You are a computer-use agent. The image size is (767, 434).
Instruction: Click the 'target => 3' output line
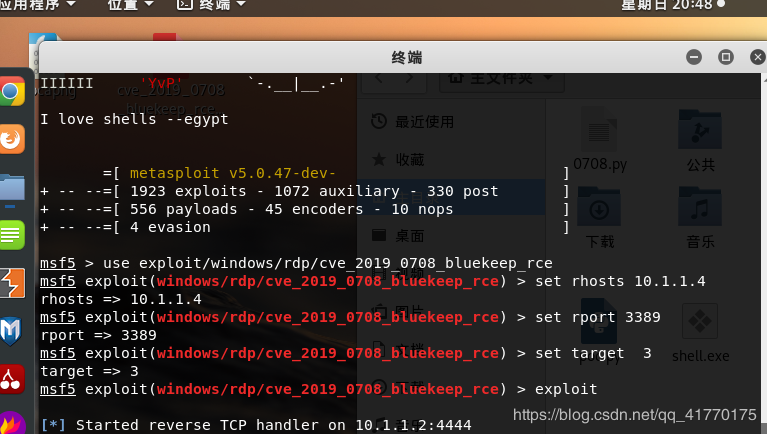tap(89, 371)
